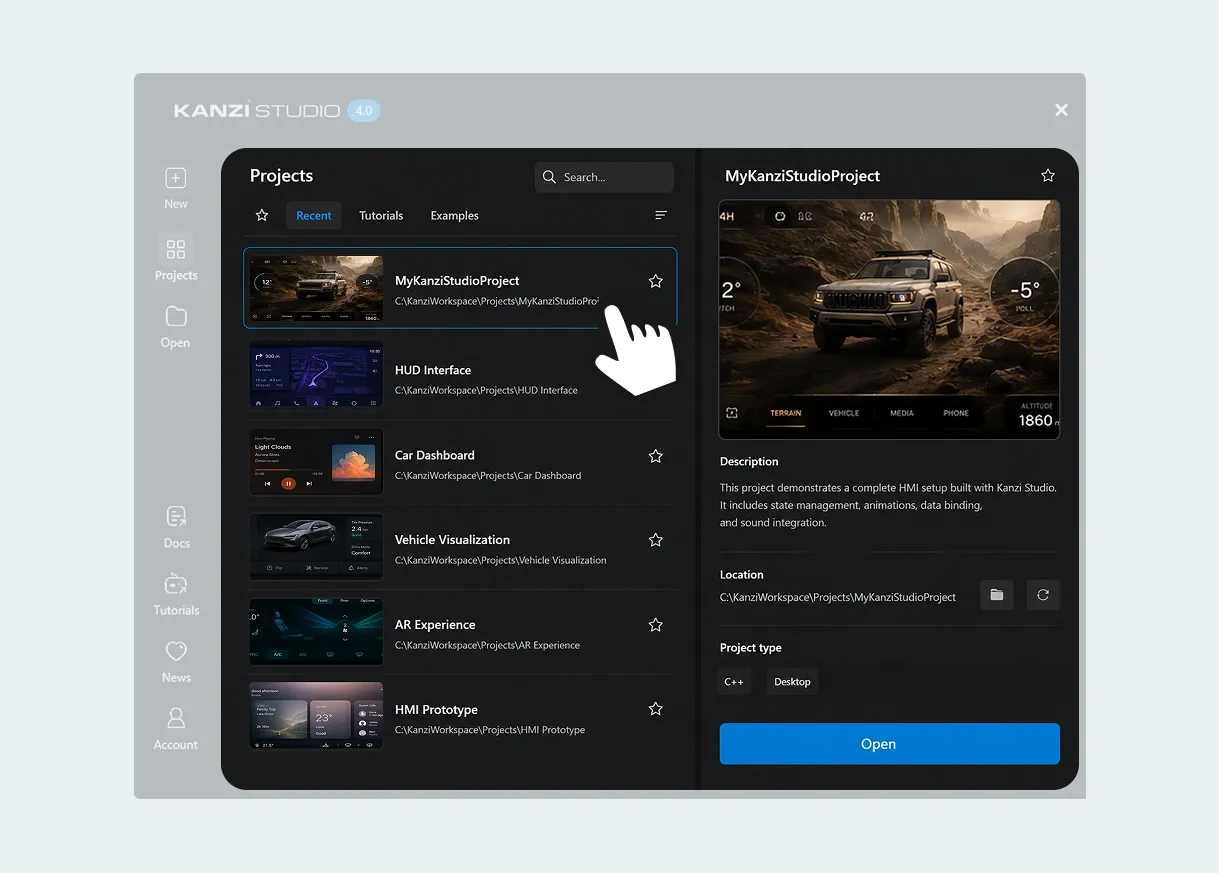Focus the Search projects field
This screenshot has height=873, width=1219.
[604, 177]
